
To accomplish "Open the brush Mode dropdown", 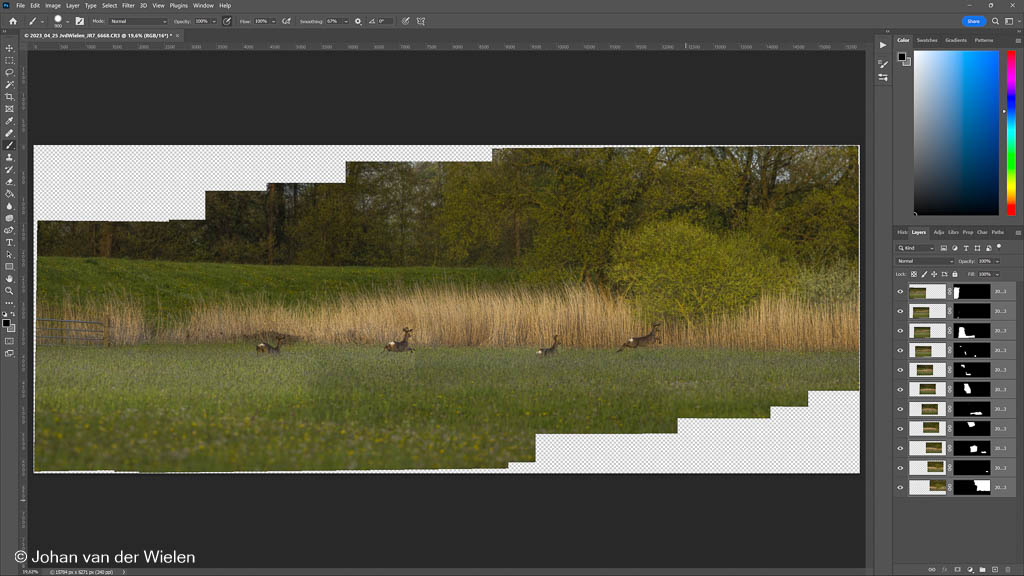I will click(x=138, y=21).
